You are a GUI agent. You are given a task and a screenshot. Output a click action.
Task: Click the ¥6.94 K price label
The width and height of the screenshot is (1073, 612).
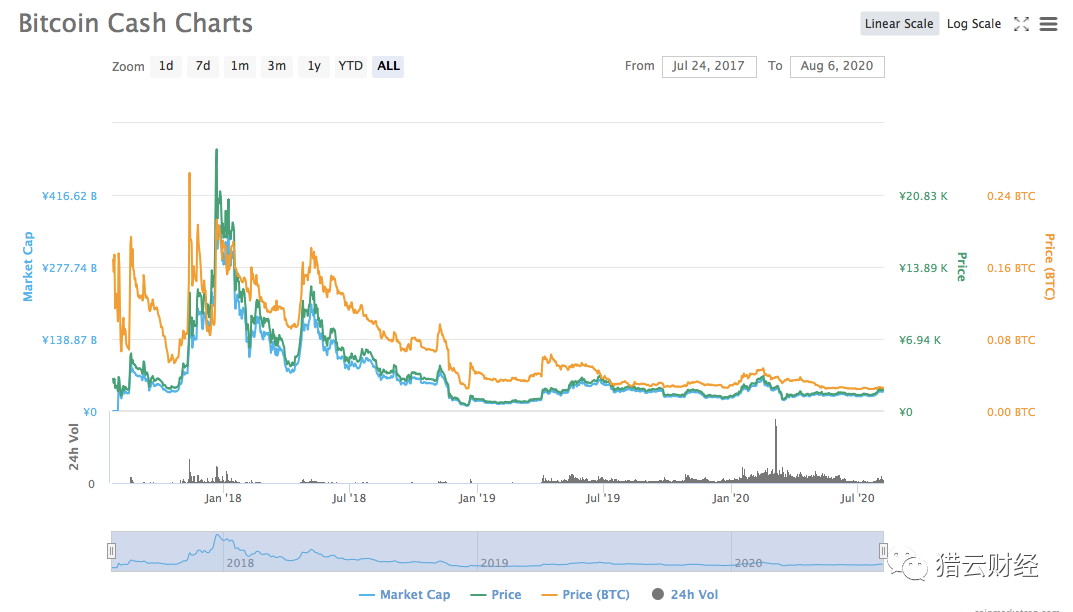click(920, 340)
